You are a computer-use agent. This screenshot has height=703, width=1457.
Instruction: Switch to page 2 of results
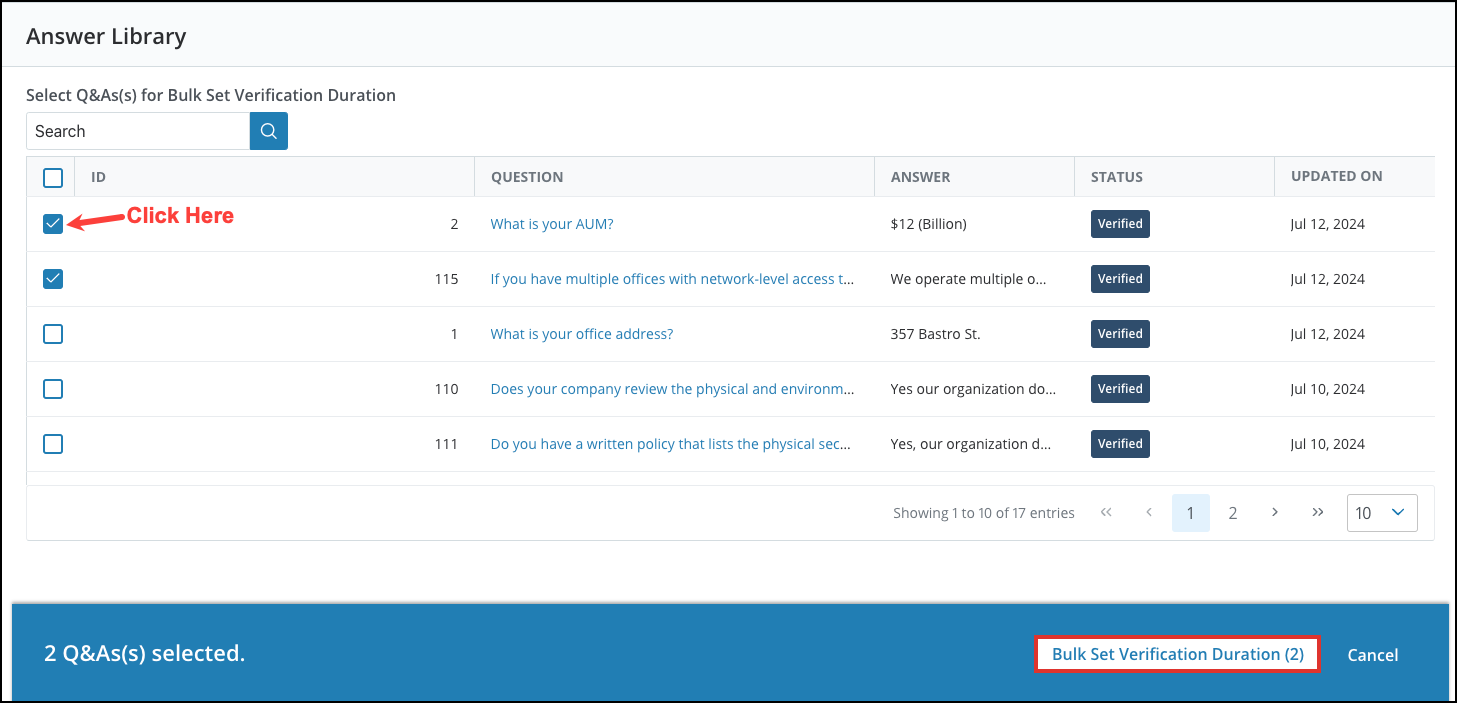point(1232,512)
